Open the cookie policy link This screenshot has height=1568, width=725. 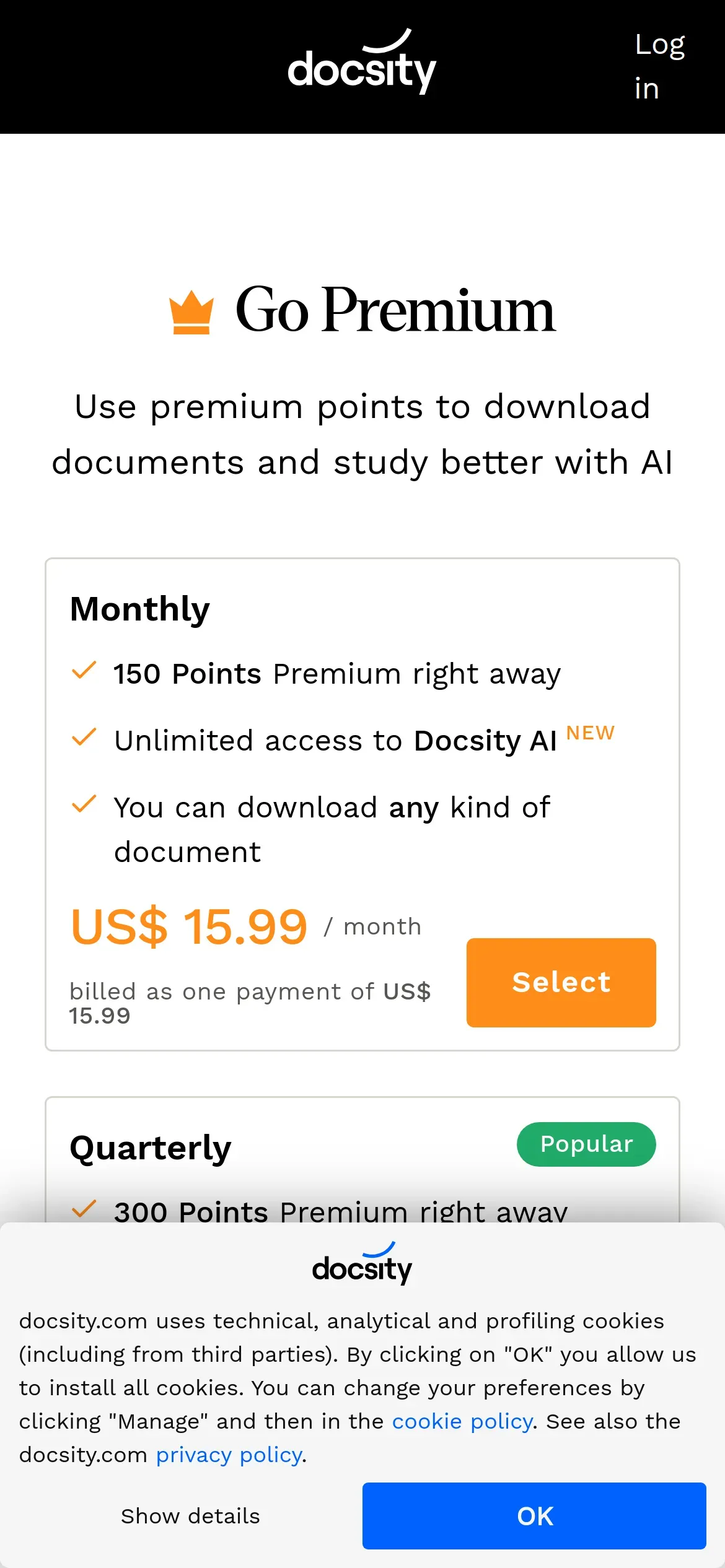[462, 1421]
